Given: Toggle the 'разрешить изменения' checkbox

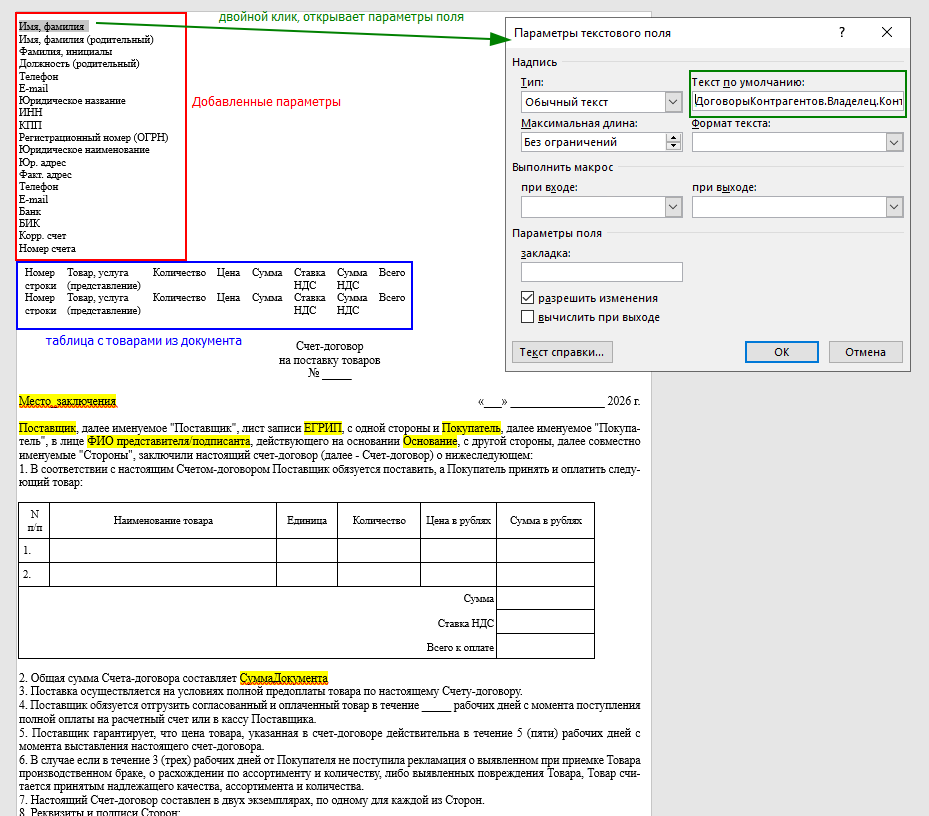Looking at the screenshot, I should pyautogui.click(x=527, y=297).
